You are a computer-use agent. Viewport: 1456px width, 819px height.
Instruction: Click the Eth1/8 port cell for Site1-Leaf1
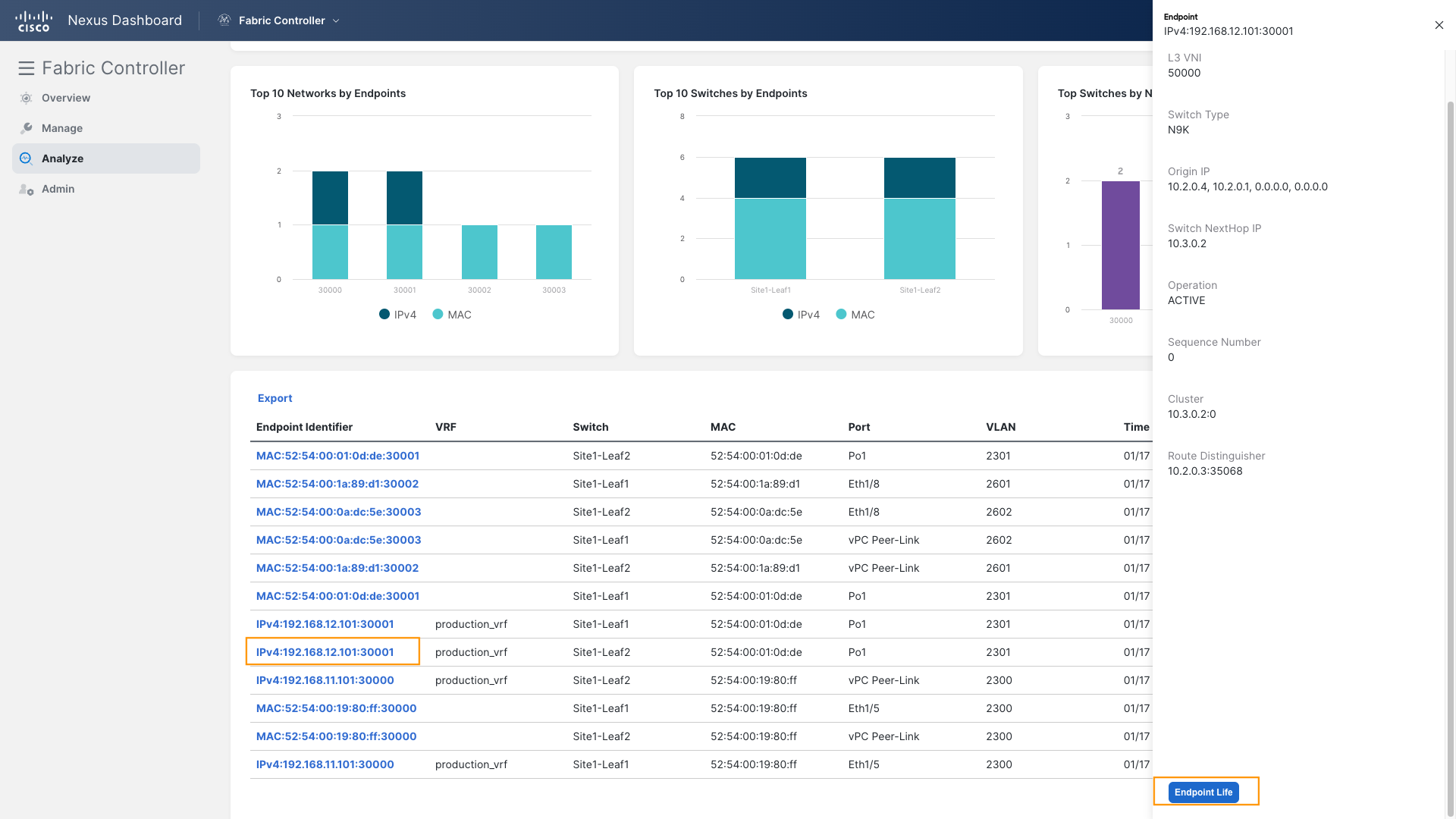pos(864,484)
